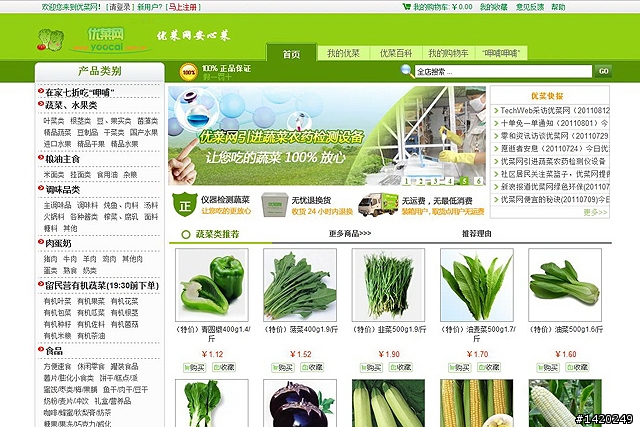Open the 有机叶菜 subcategory
The width and height of the screenshot is (640, 427).
(57, 301)
